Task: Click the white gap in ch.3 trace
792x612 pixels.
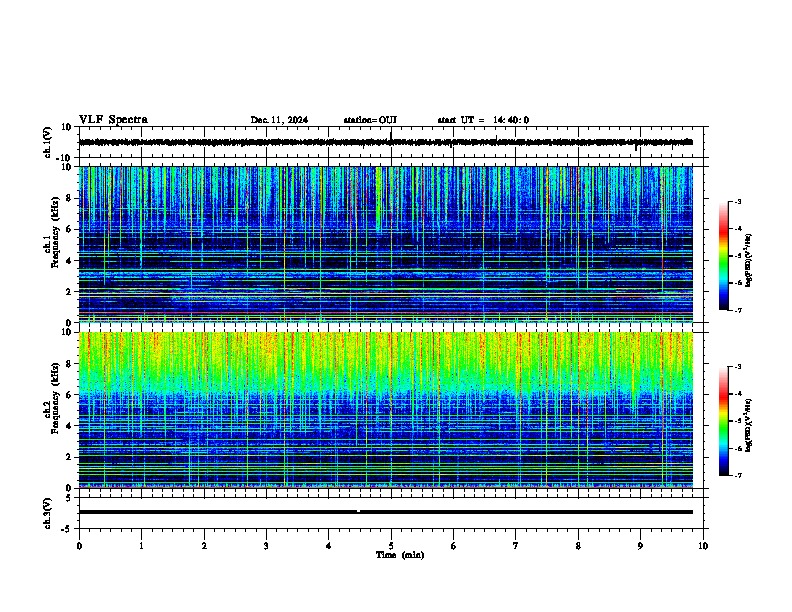Action: point(359,511)
